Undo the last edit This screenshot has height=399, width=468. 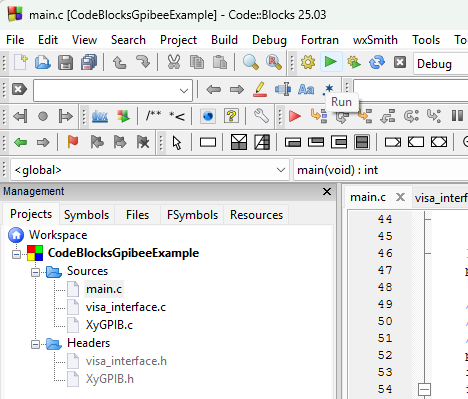[x=119, y=62]
